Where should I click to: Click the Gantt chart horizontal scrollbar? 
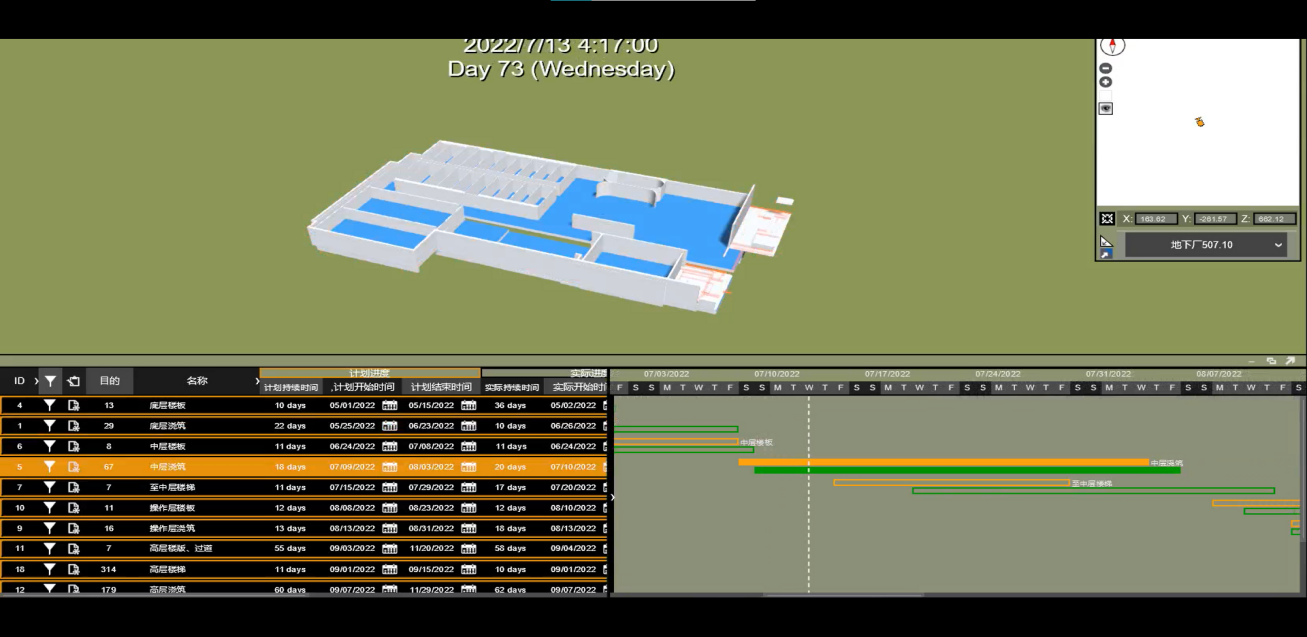coord(842,595)
